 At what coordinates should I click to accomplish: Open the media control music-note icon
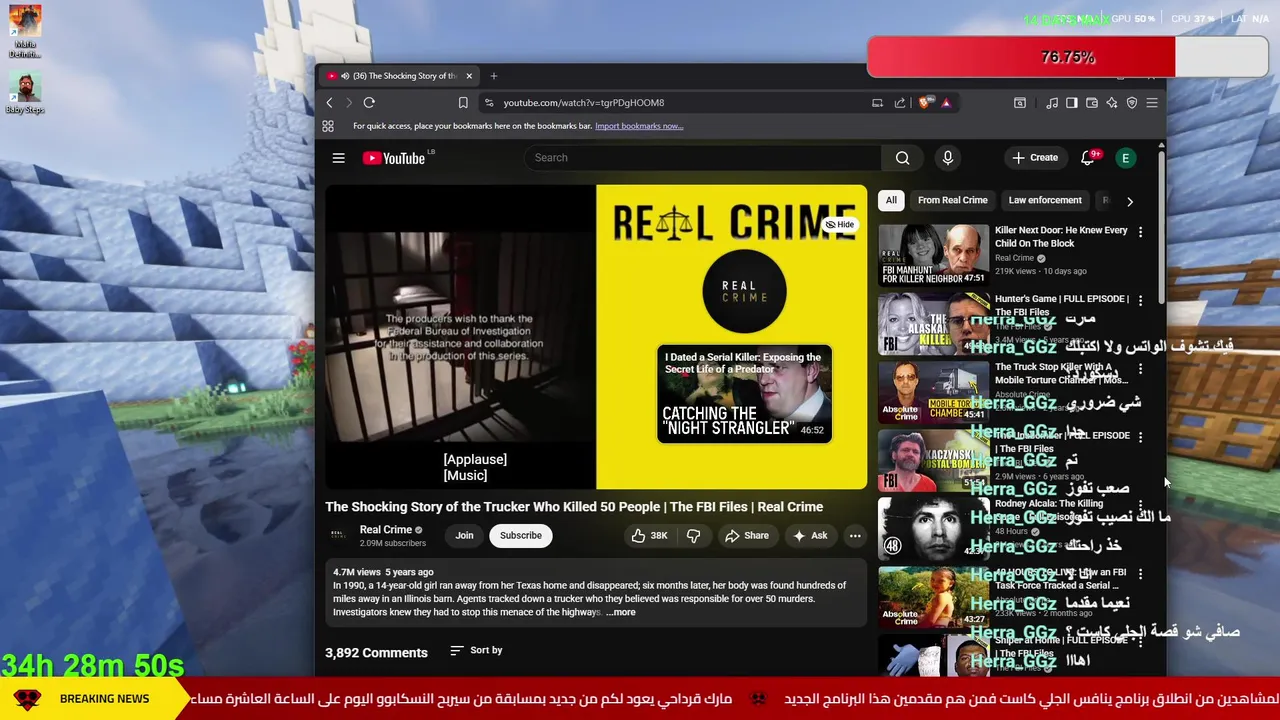1052,103
